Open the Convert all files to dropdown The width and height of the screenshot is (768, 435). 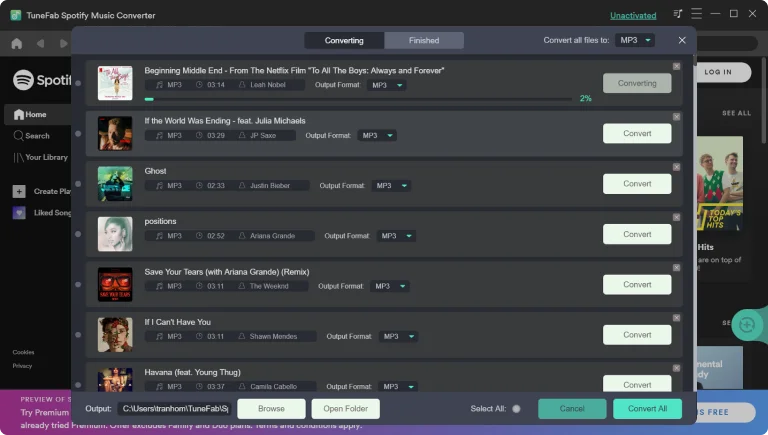[x=635, y=40]
